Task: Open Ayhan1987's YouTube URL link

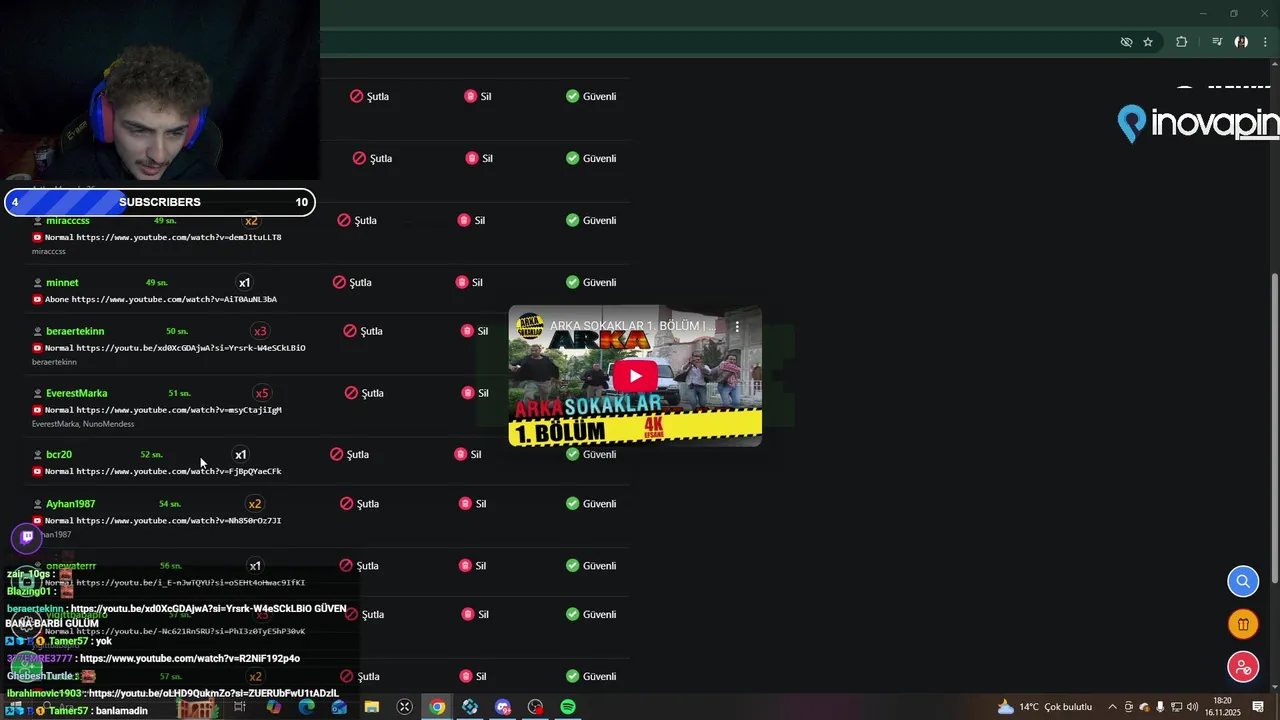Action: (179, 521)
